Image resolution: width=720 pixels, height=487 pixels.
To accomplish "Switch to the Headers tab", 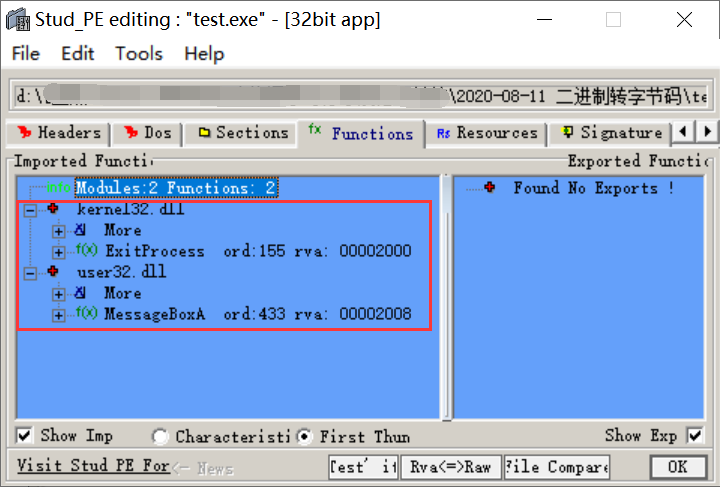I will click(x=58, y=133).
